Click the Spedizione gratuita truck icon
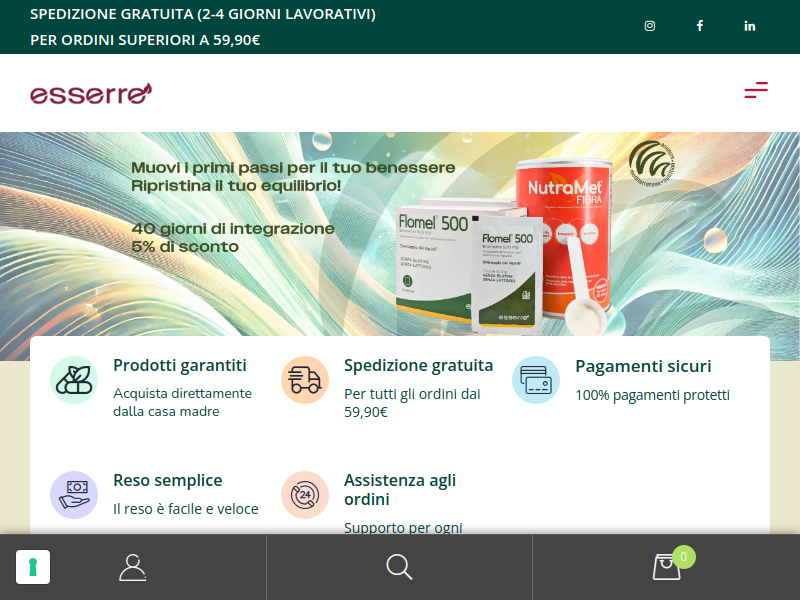Viewport: 800px width, 600px height. 305,380
